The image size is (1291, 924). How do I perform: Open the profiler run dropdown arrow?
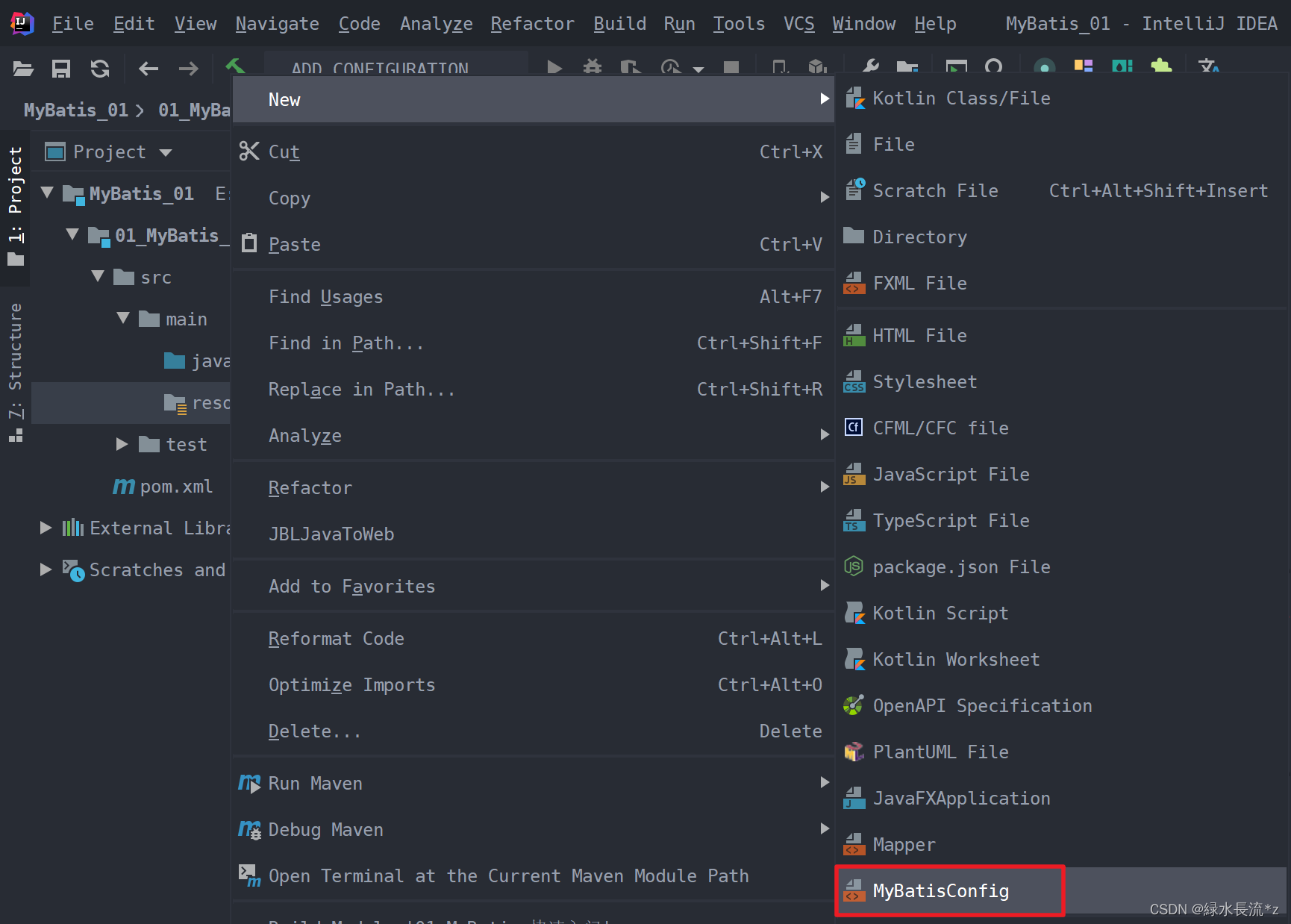tap(698, 69)
